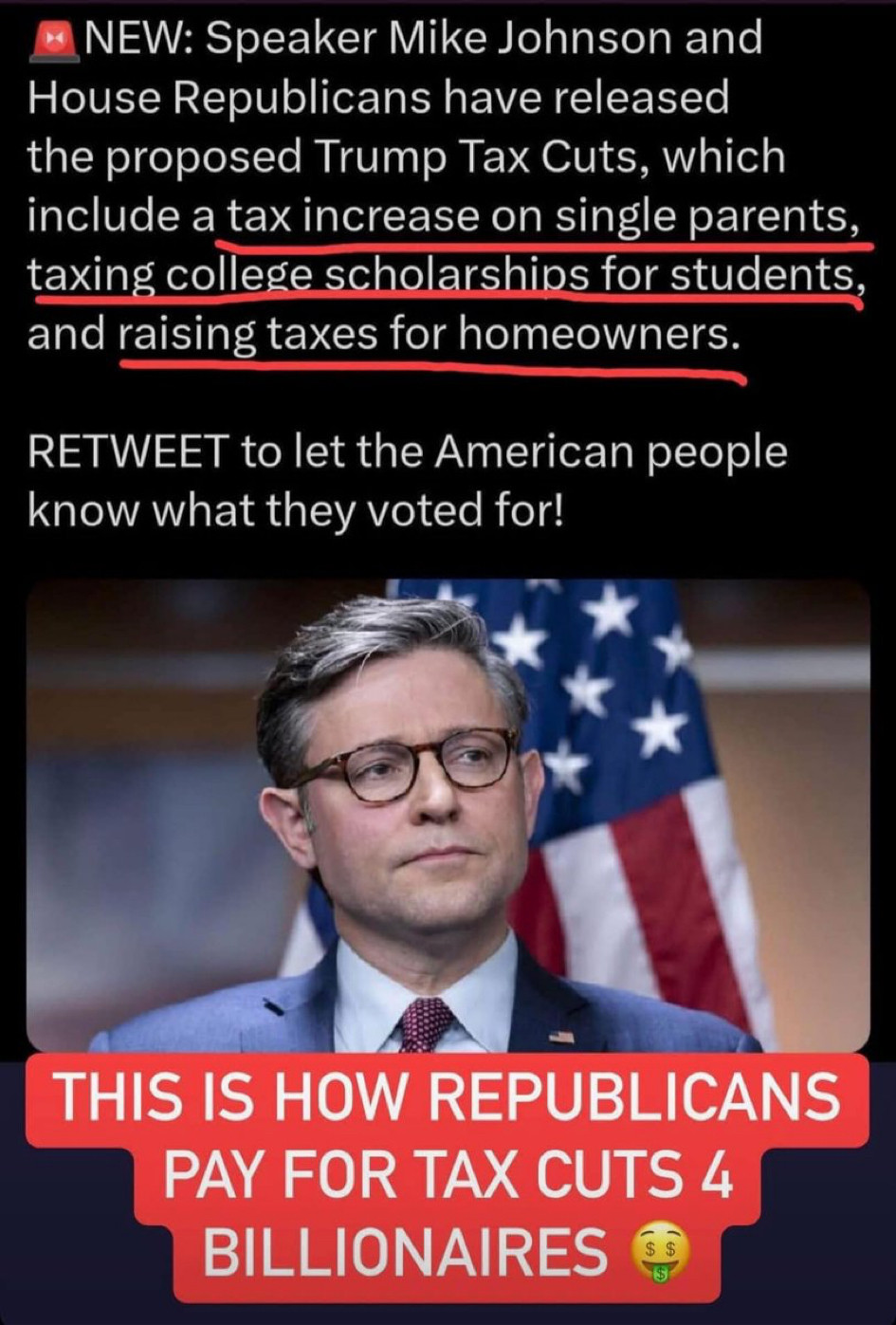
Task: Select underlined 'raising taxes for homeowners' text
Action: pos(430,334)
